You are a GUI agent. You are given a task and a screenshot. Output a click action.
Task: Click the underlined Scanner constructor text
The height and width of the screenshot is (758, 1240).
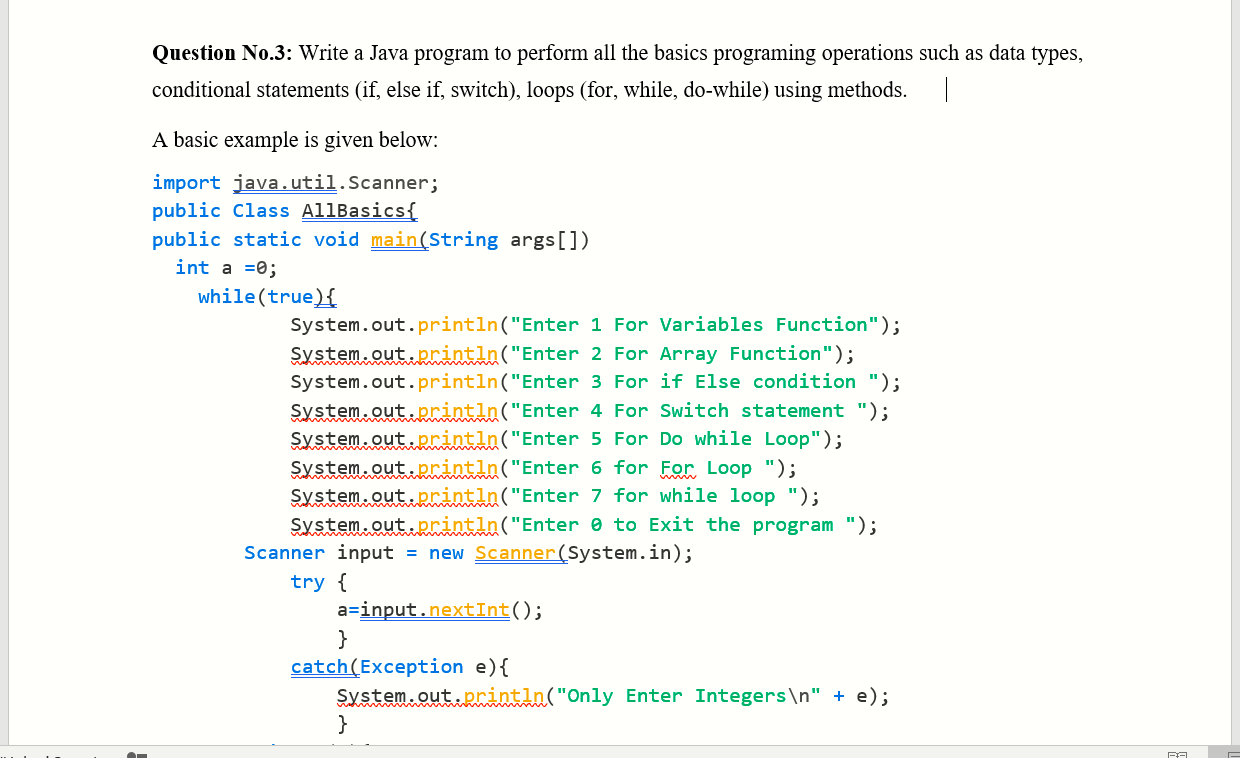click(516, 552)
